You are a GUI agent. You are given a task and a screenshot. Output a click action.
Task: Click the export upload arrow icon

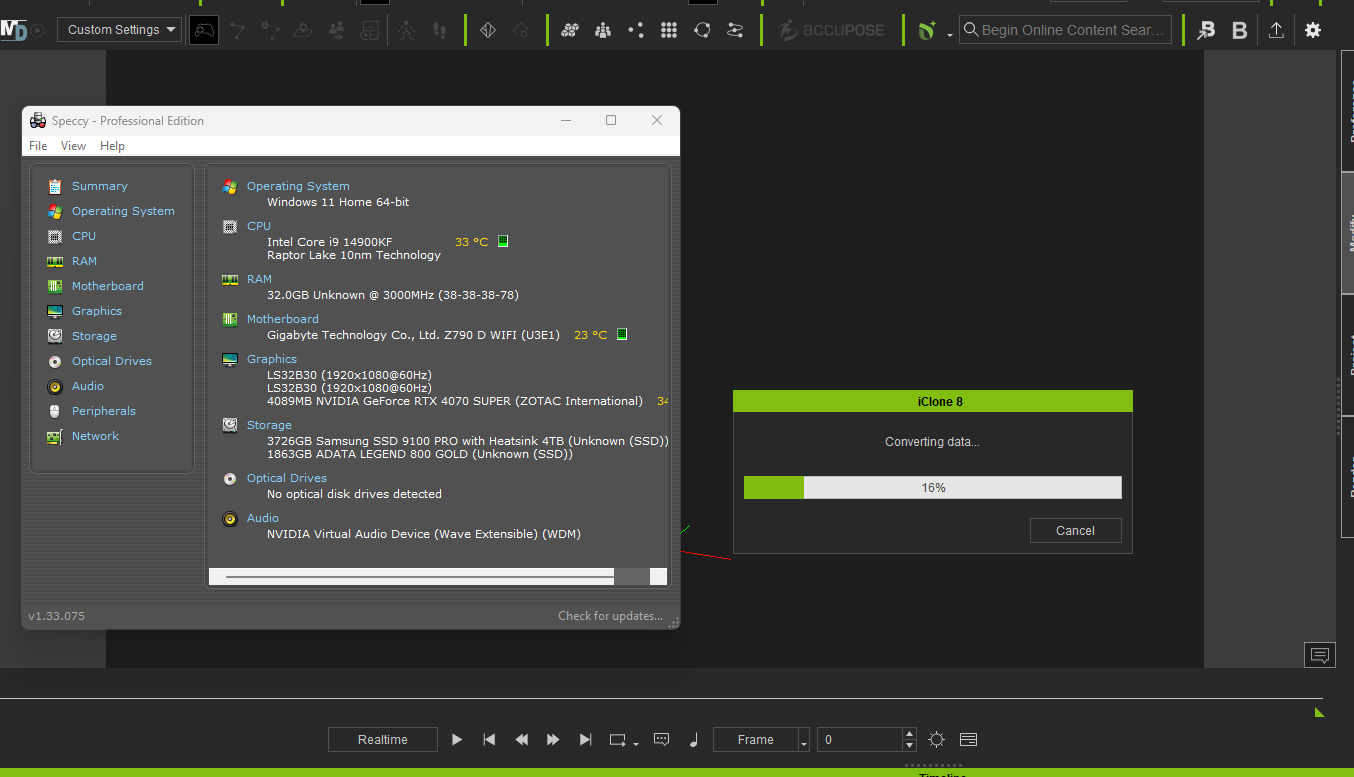point(1276,30)
